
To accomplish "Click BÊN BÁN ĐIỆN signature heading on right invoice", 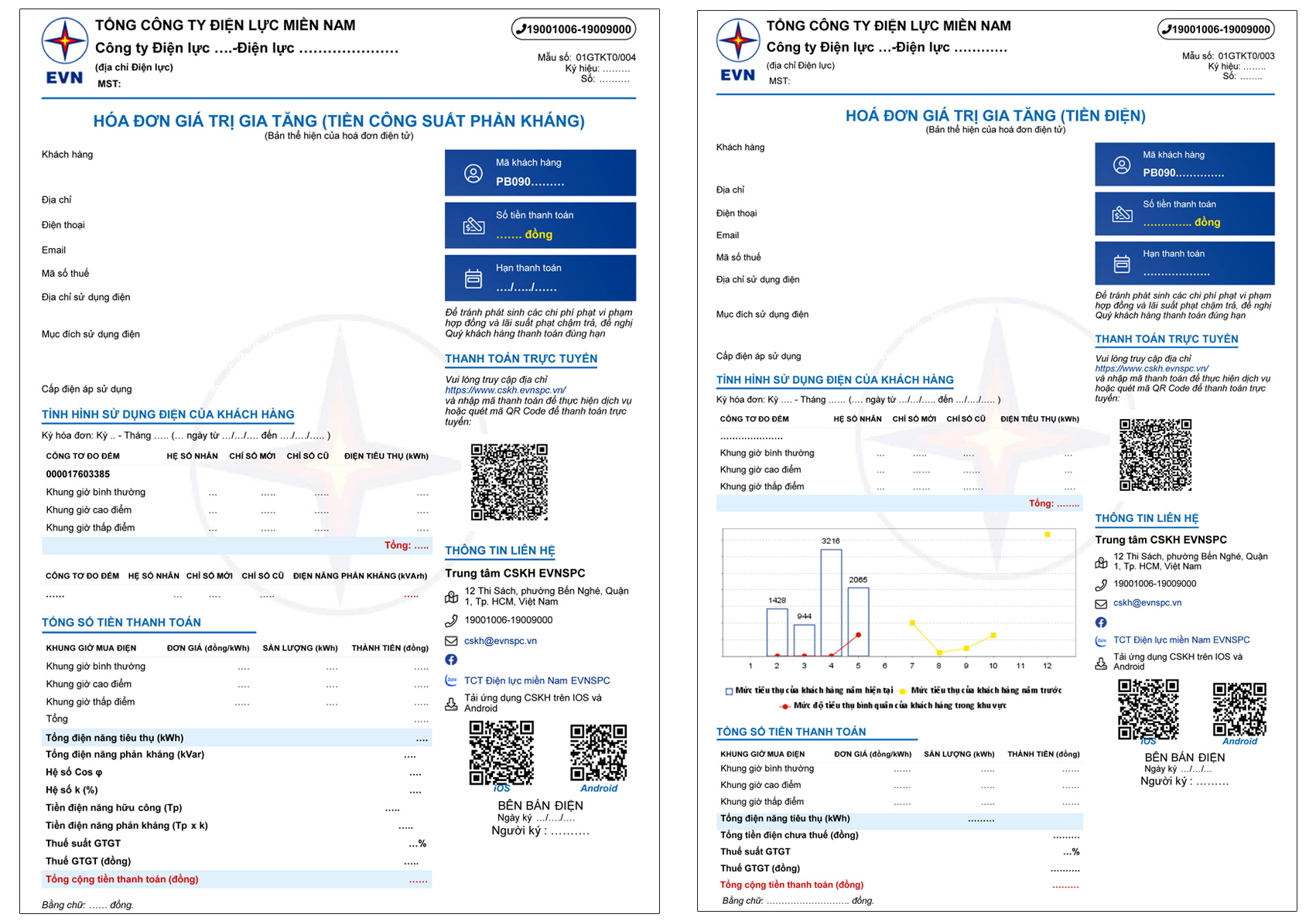I will pos(1184,758).
